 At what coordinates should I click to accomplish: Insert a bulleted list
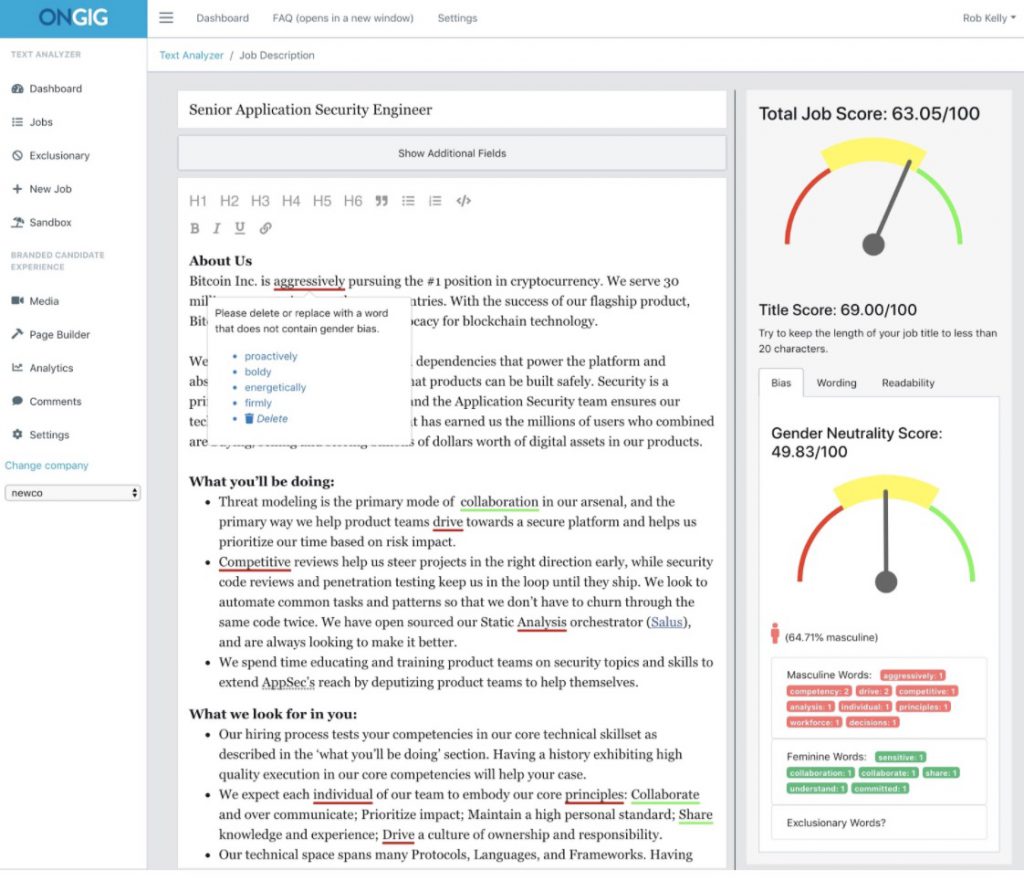point(408,200)
